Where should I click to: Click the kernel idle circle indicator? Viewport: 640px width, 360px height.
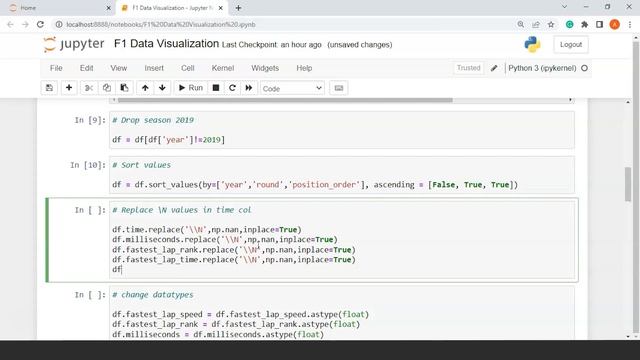coord(584,68)
